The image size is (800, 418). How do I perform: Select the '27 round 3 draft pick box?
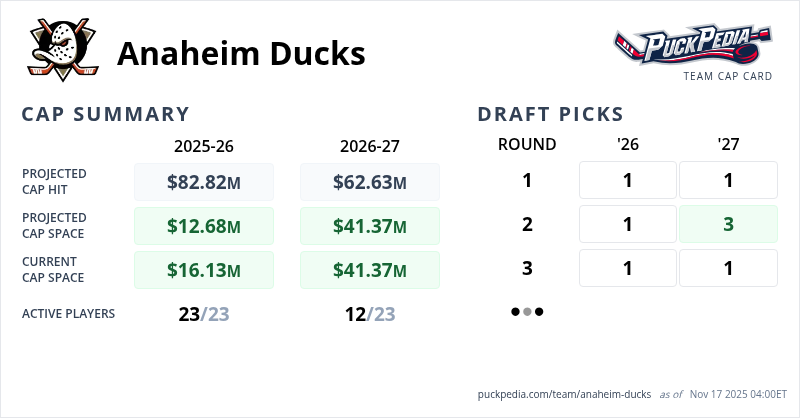(728, 268)
